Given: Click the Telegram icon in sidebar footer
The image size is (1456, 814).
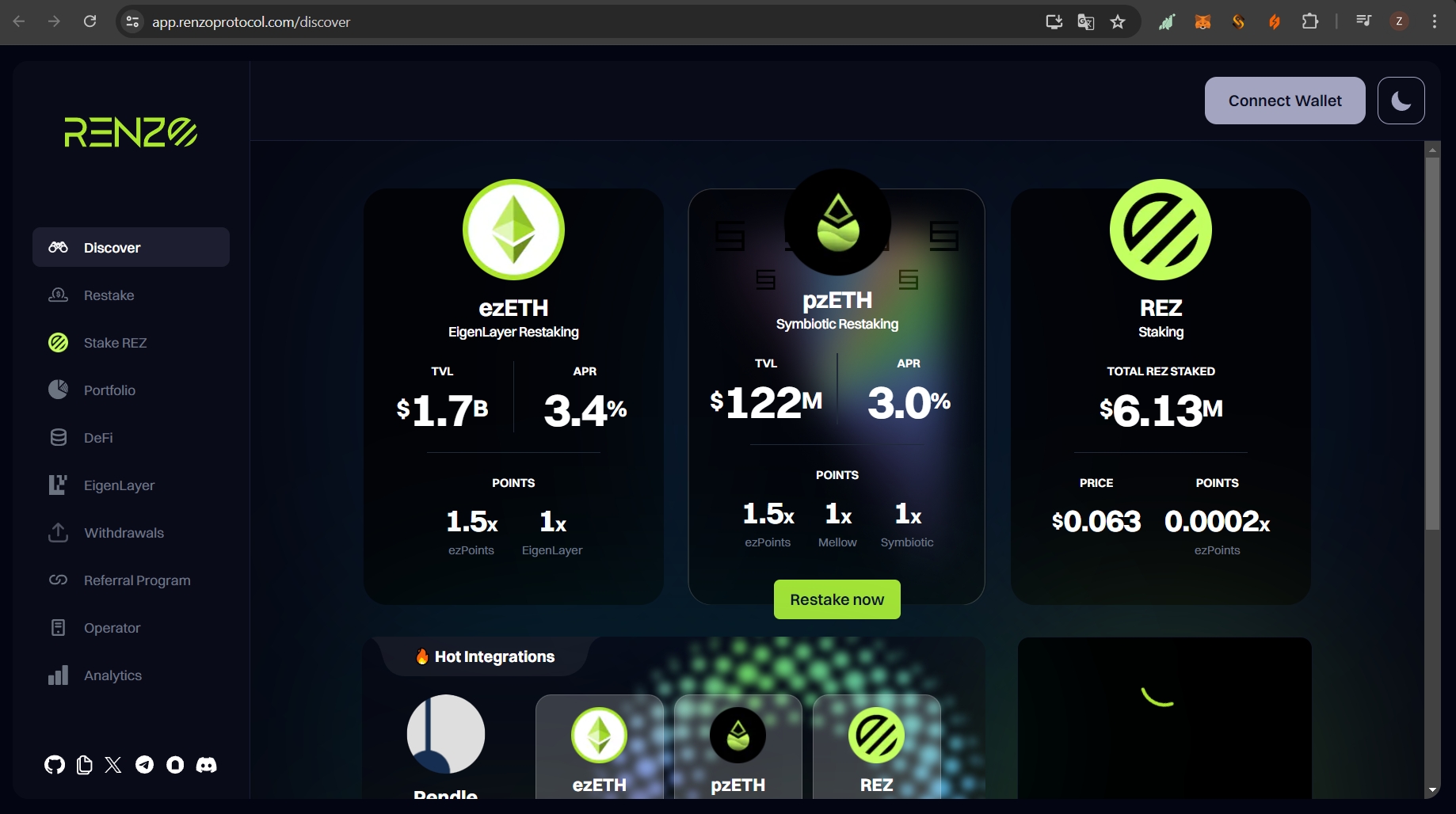Looking at the screenshot, I should [x=144, y=765].
